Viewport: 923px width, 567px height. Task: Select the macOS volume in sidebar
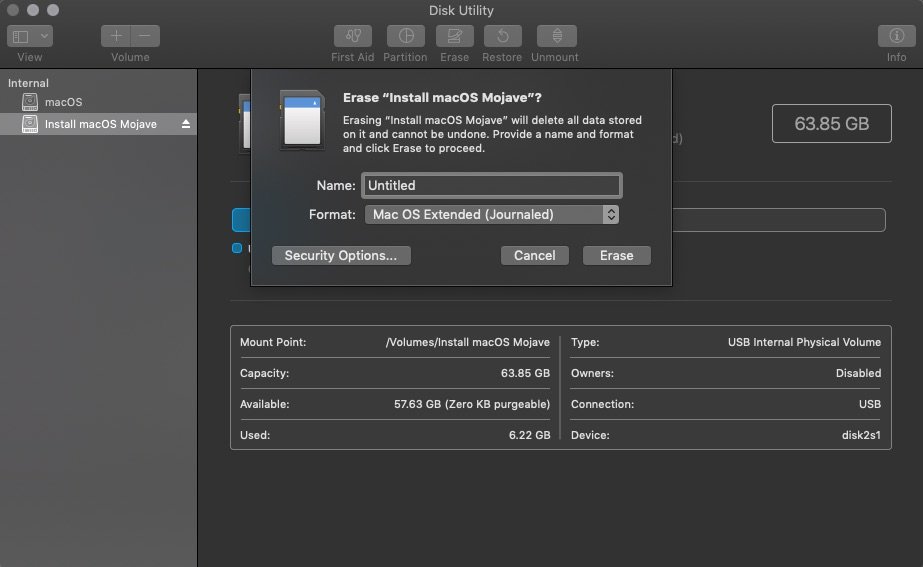coord(98,102)
